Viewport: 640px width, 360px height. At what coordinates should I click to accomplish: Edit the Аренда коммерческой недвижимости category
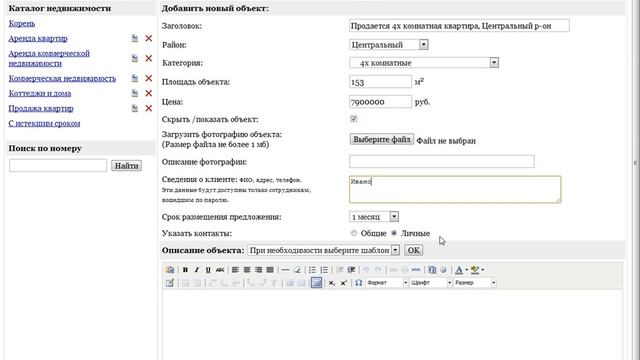[135, 58]
